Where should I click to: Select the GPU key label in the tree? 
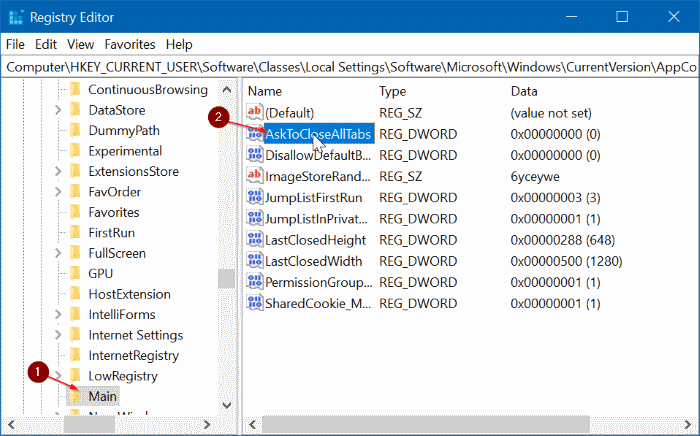(100, 274)
